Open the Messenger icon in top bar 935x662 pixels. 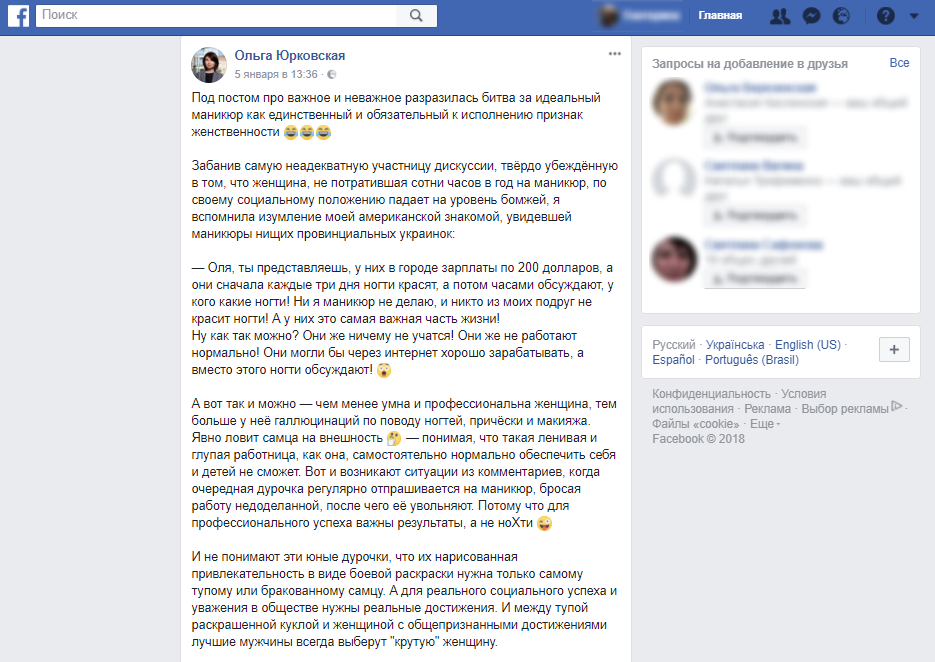click(811, 16)
